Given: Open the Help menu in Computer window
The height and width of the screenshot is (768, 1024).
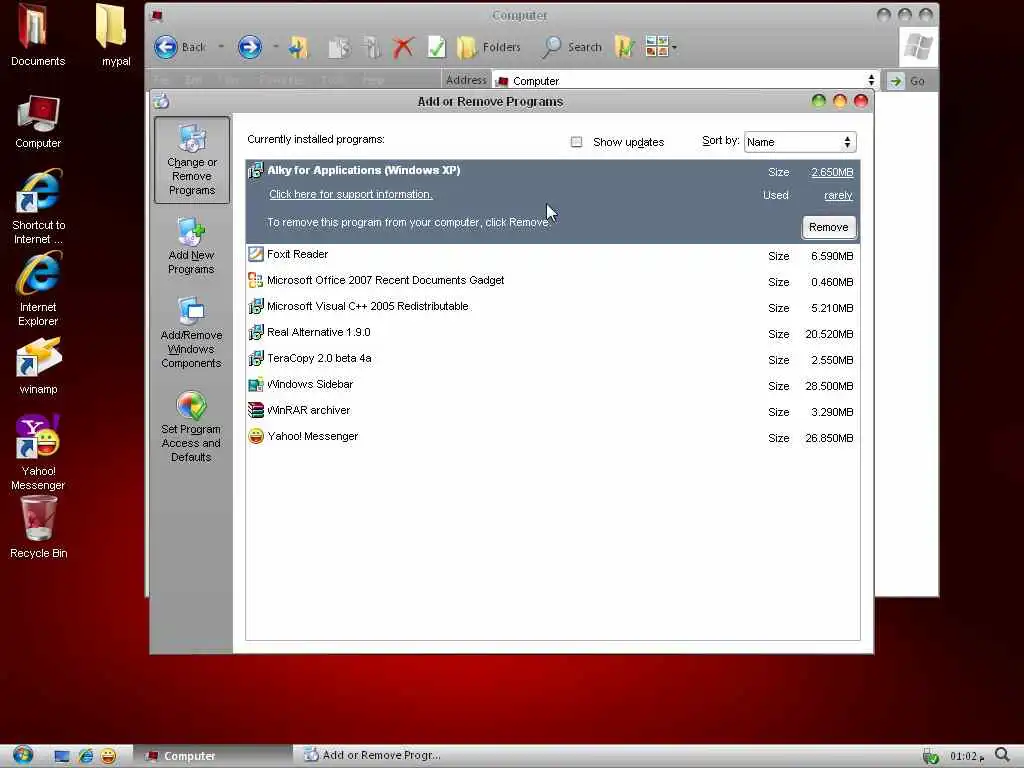Looking at the screenshot, I should tap(373, 80).
